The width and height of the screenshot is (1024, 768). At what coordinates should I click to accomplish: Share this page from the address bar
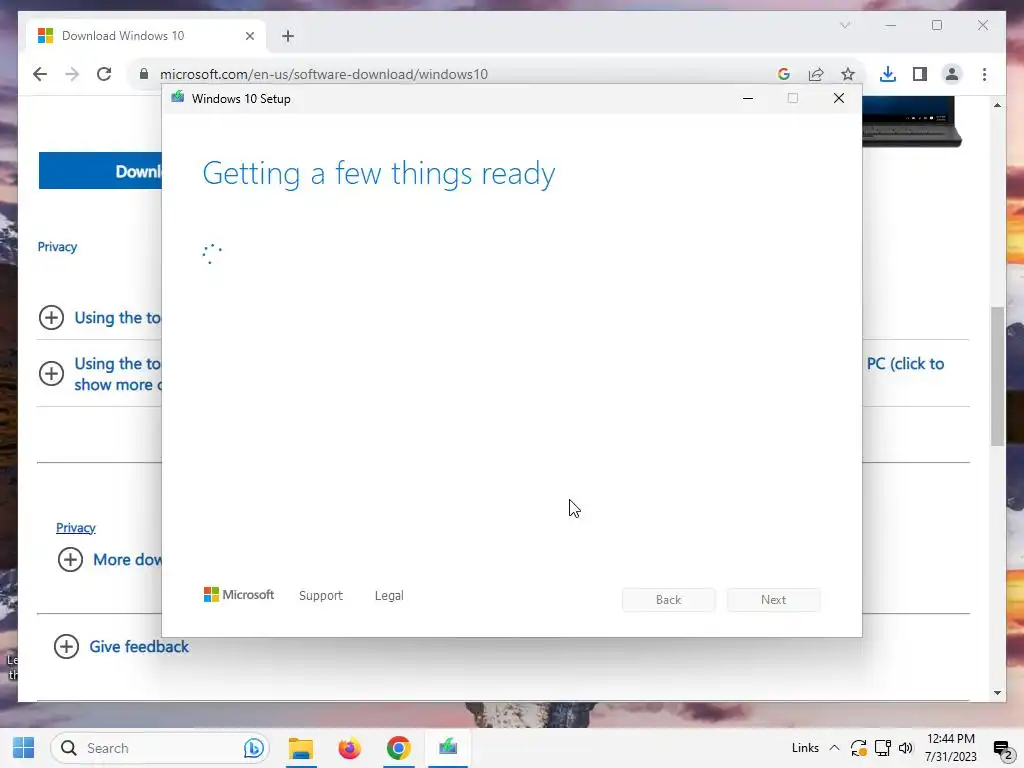click(816, 74)
